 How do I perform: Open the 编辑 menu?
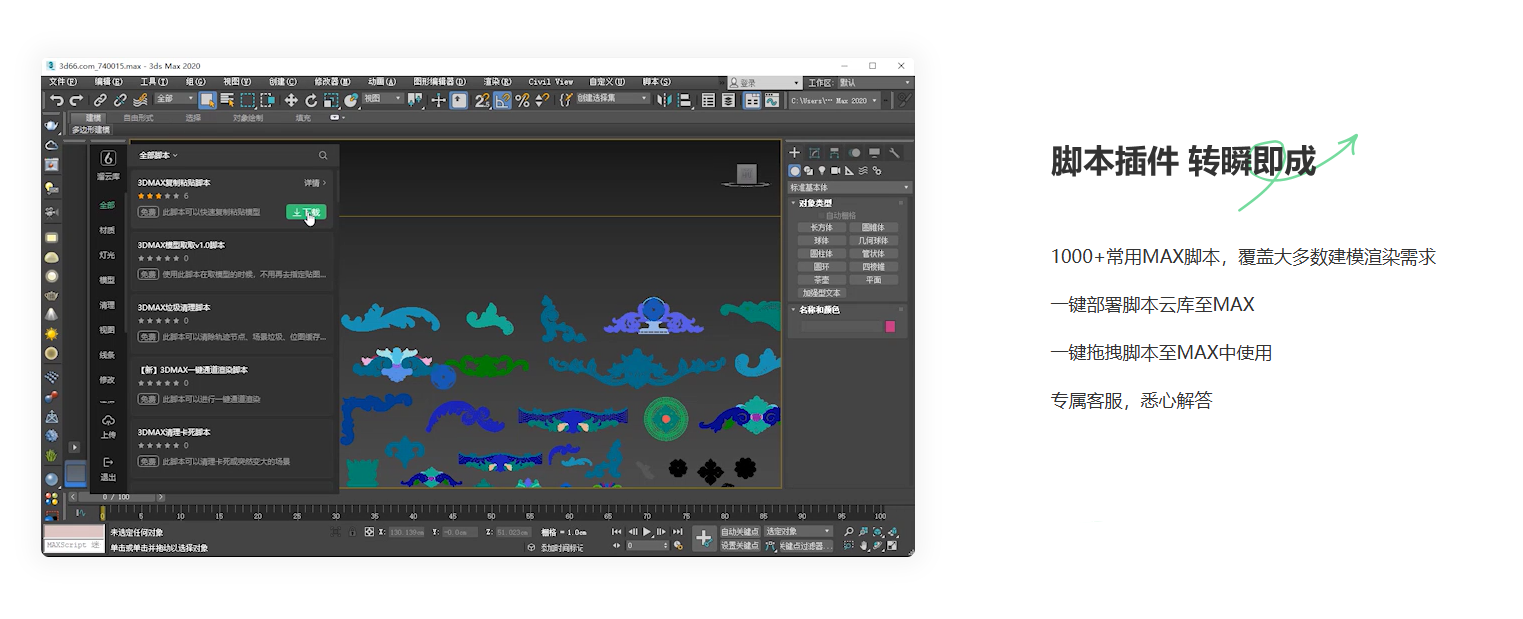coord(109,82)
